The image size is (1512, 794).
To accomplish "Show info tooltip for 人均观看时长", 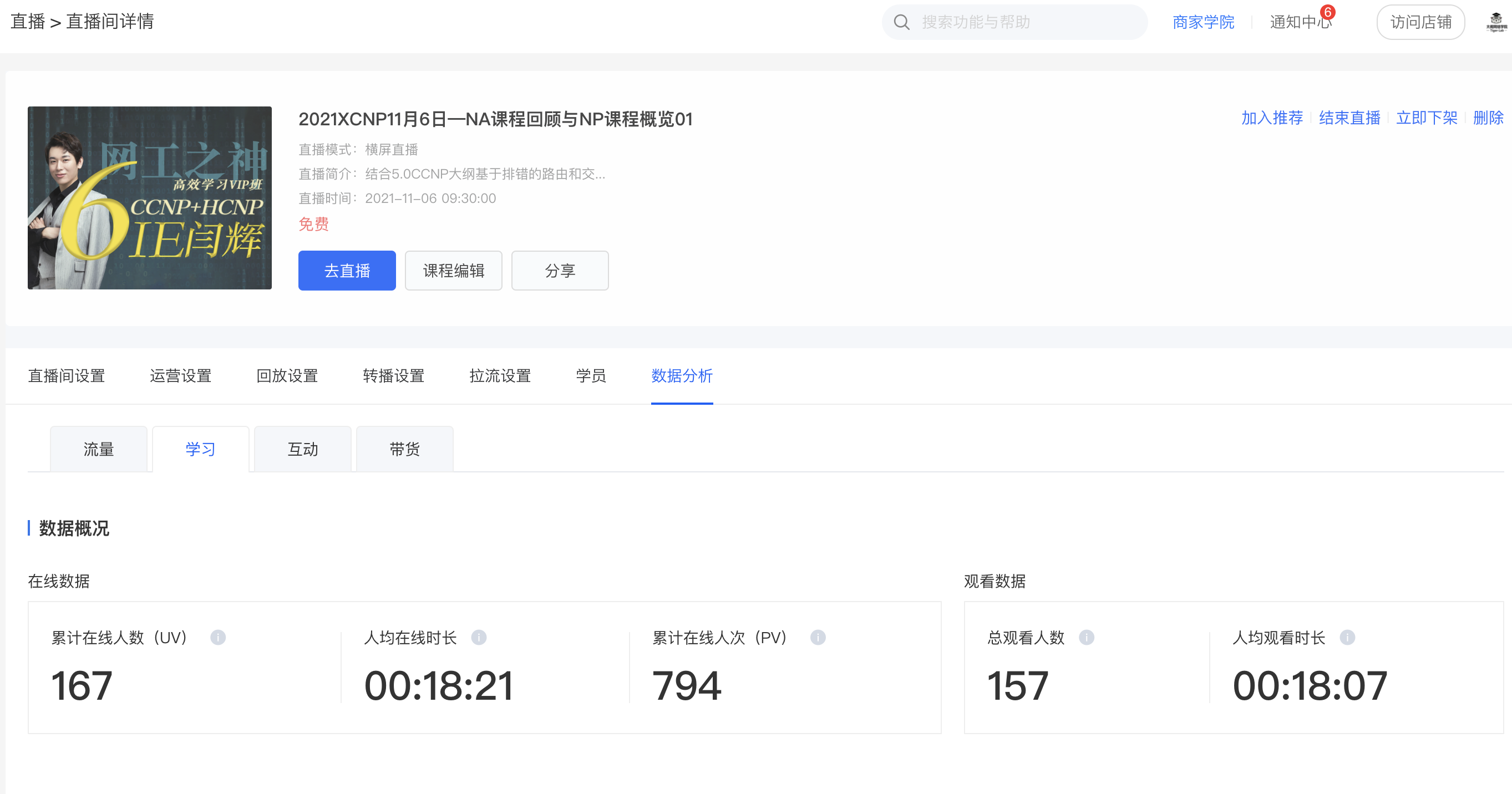I will pos(1348,637).
